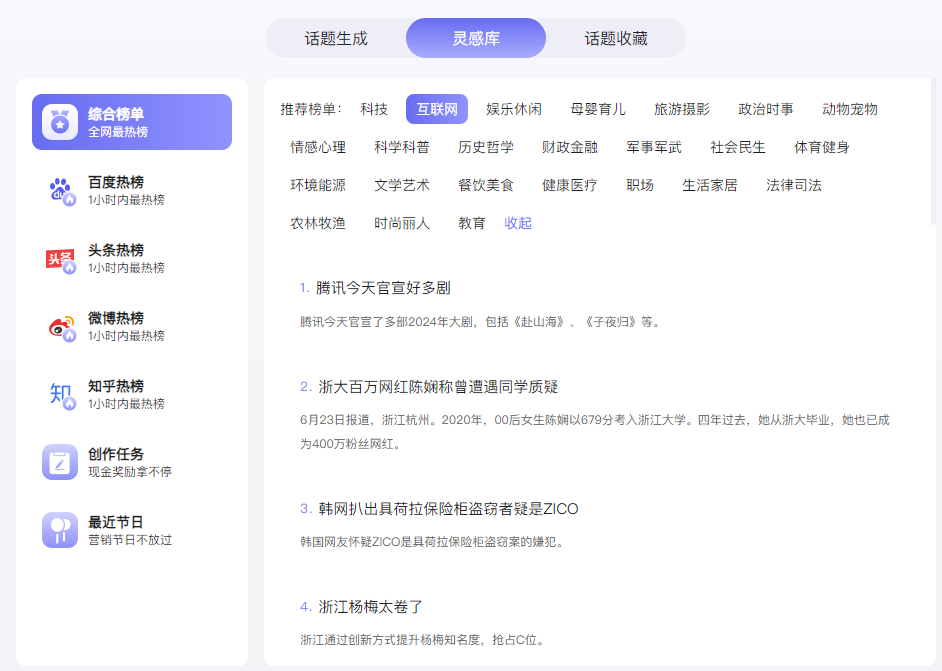Image resolution: width=942 pixels, height=671 pixels.
Task: Open the 百度热榜 ranking
Action: 132,191
